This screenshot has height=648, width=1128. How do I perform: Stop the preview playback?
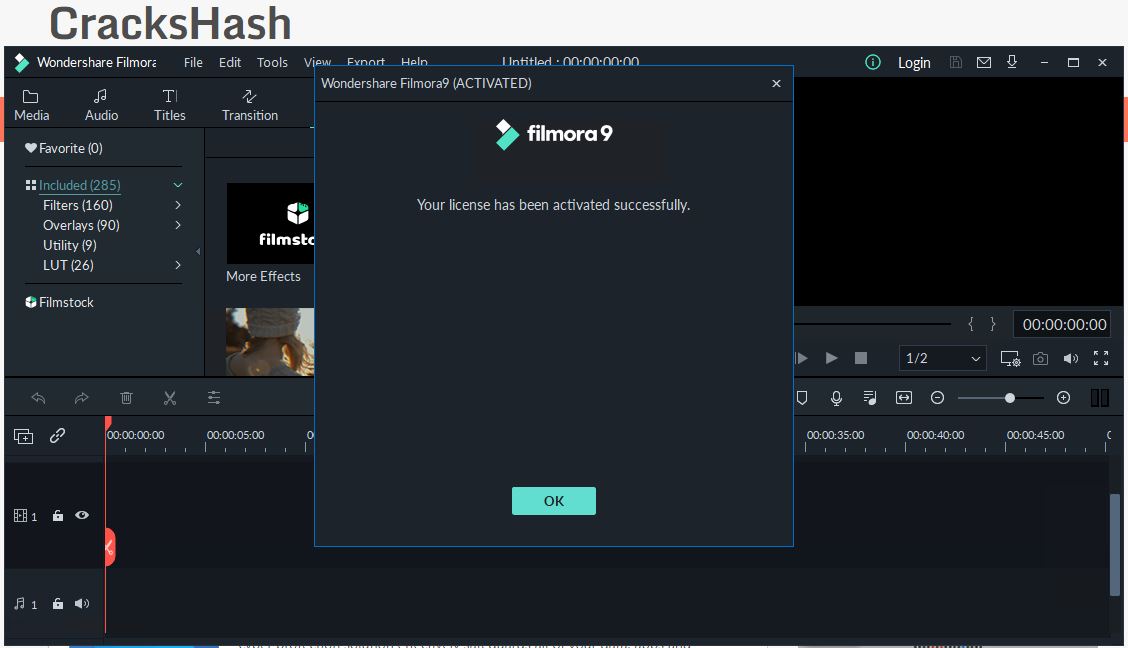pos(860,358)
